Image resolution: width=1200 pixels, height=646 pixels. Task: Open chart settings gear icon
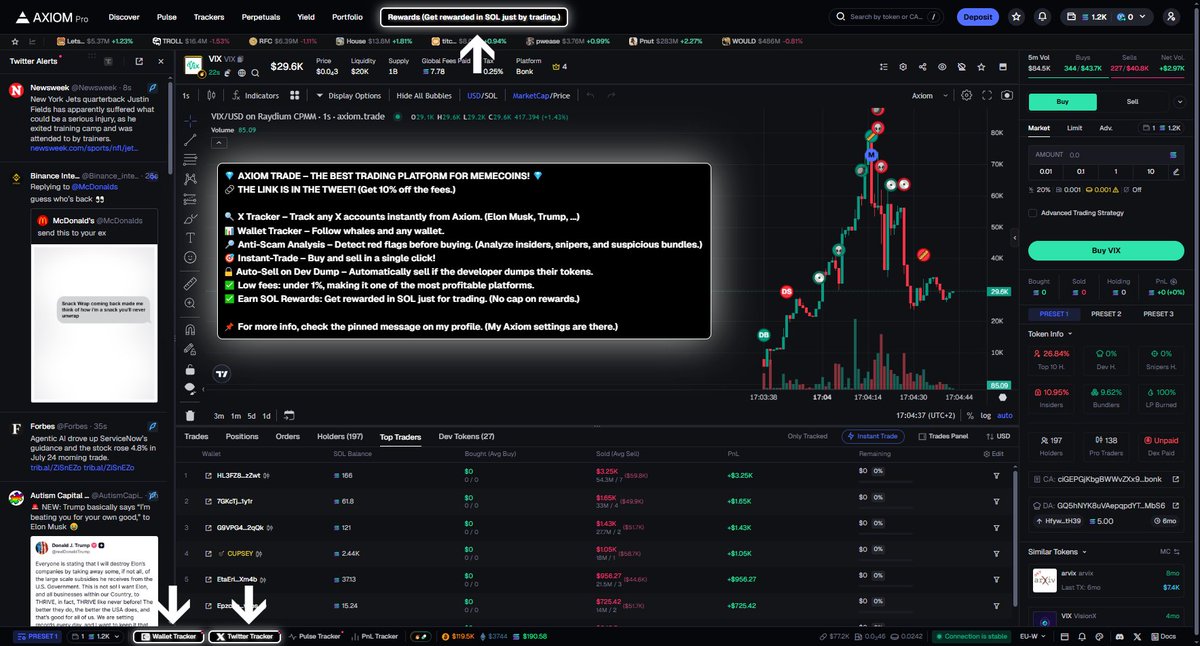pyautogui.click(x=966, y=96)
